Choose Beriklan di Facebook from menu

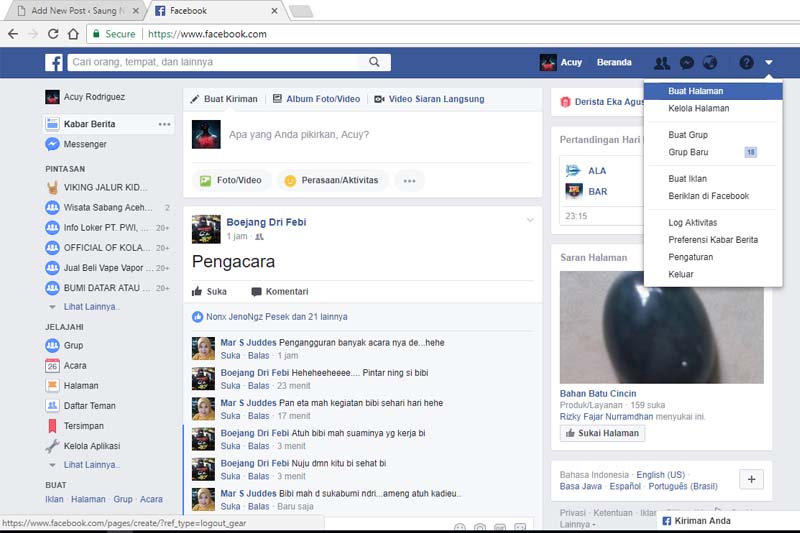(x=713, y=196)
